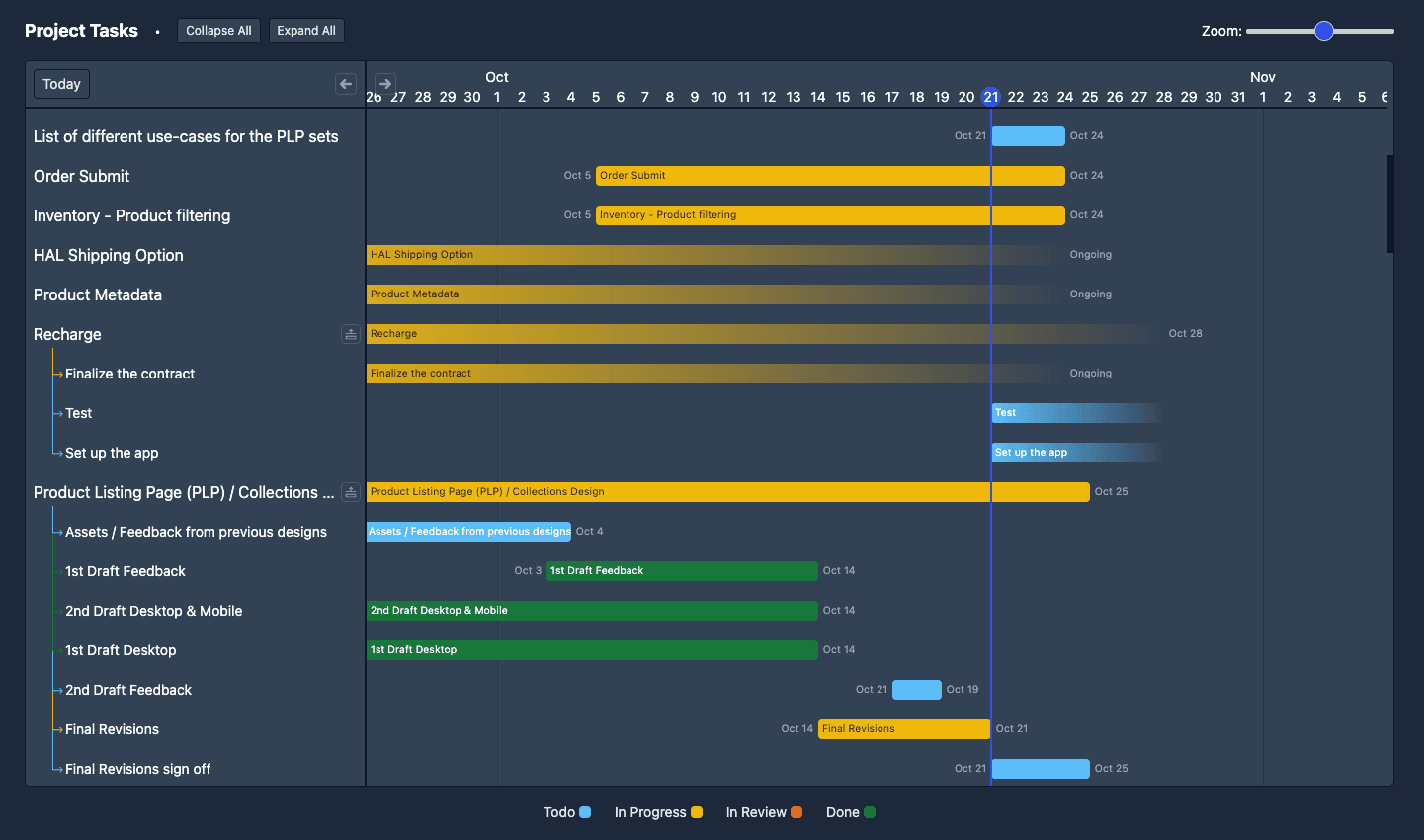This screenshot has height=840, width=1424.
Task: Jump to the current date with Today
Action: (x=61, y=84)
